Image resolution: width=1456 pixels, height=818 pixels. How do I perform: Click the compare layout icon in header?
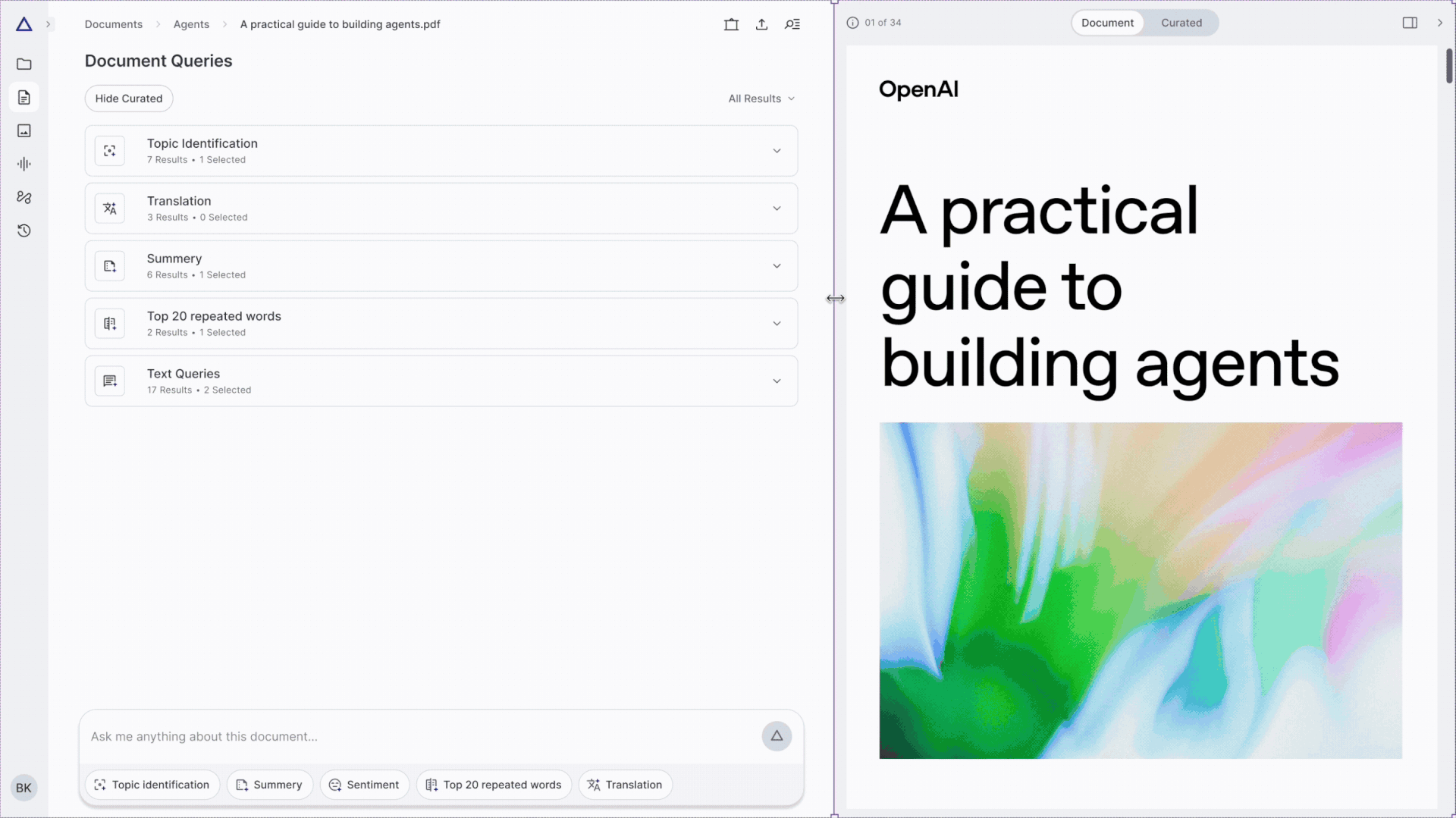click(x=731, y=24)
